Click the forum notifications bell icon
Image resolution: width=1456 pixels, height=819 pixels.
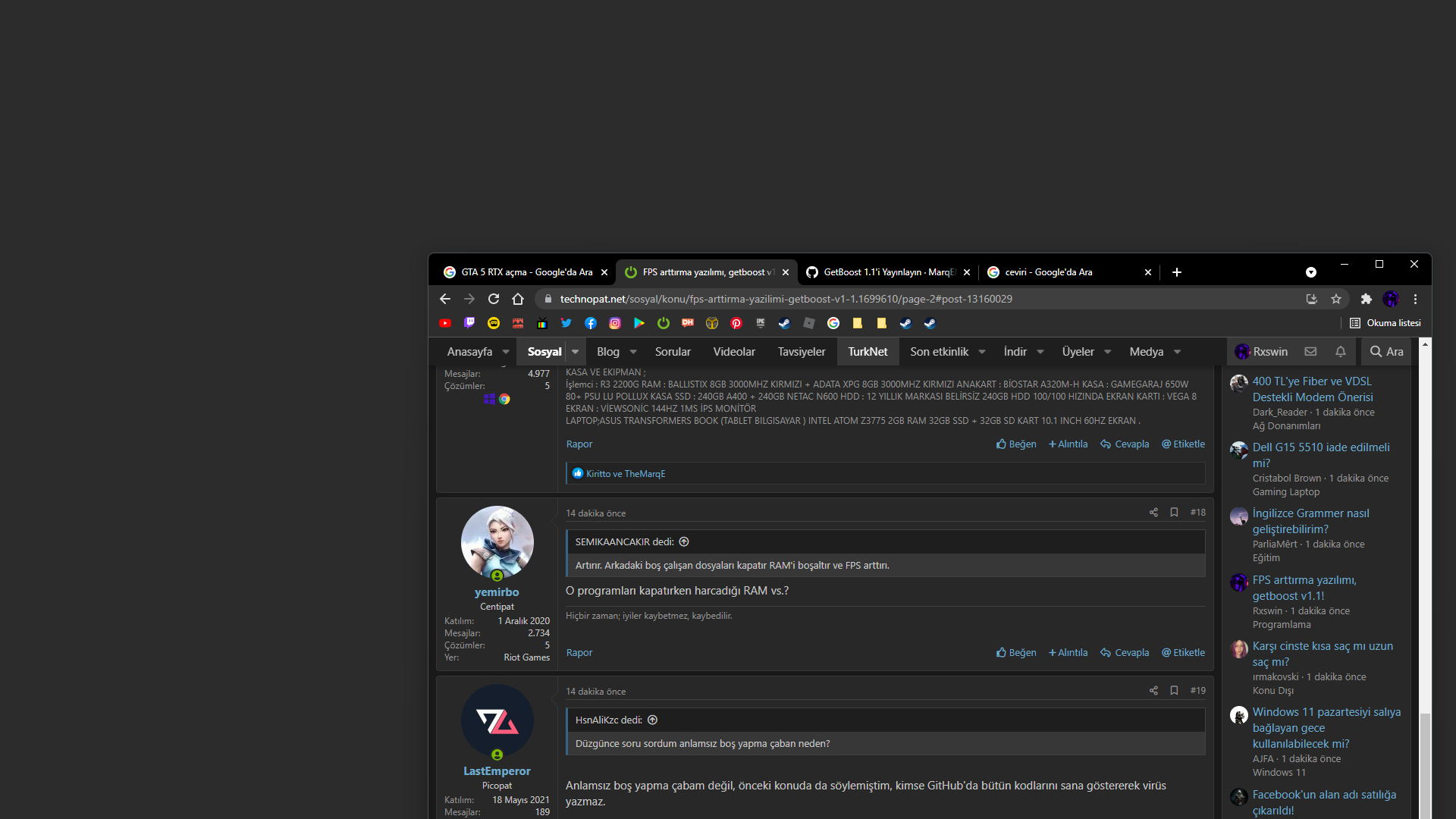[x=1341, y=351]
